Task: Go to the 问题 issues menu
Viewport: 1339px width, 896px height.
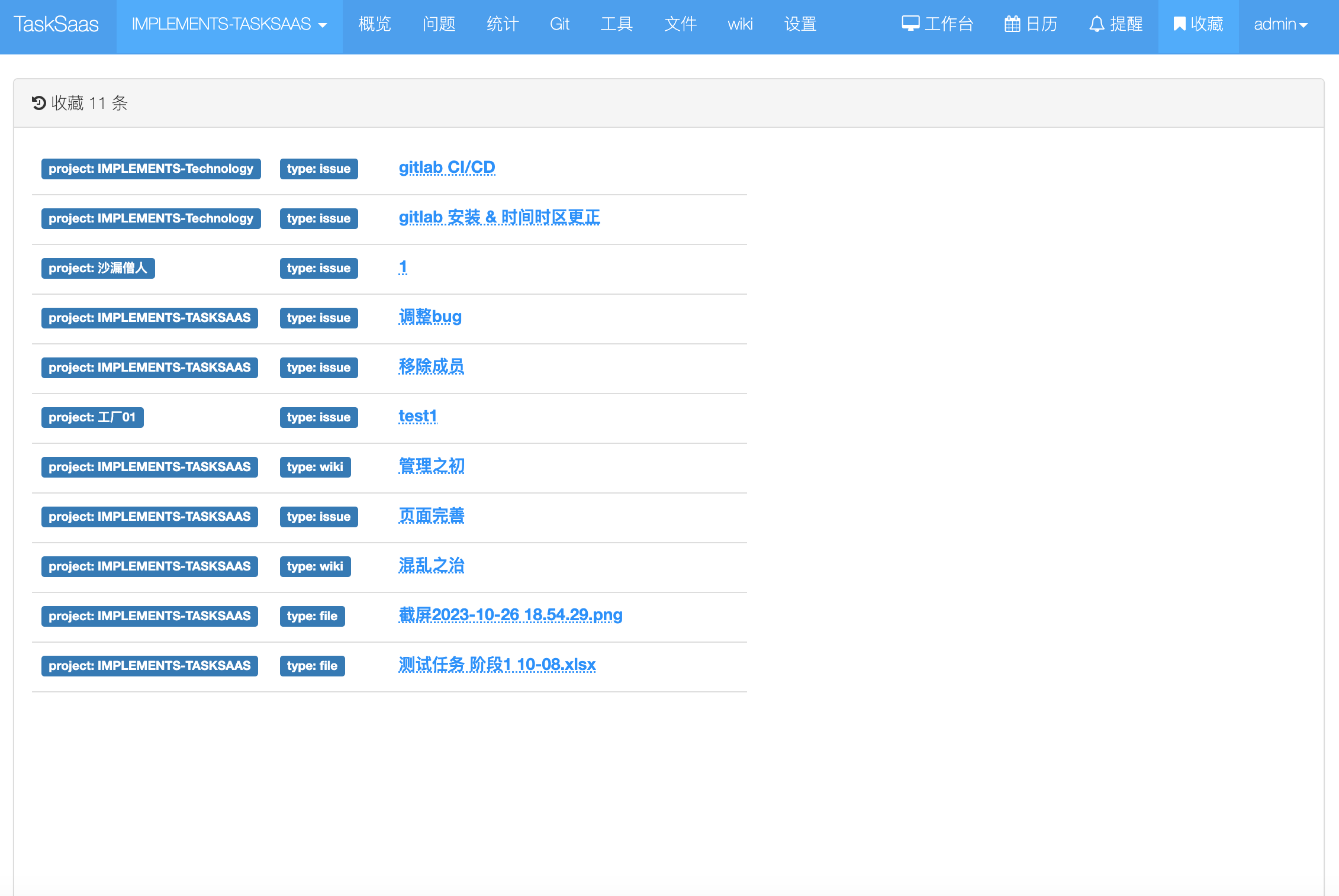Action: 439,24
